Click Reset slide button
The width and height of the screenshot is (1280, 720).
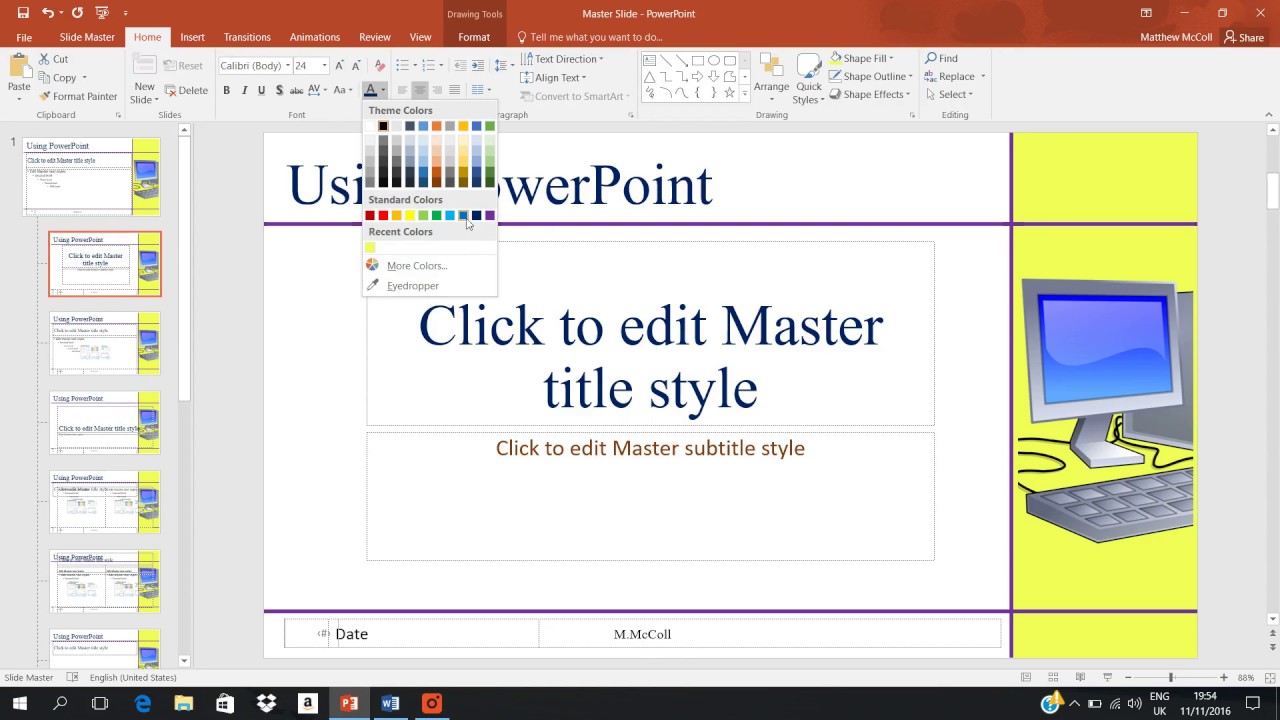click(x=183, y=65)
